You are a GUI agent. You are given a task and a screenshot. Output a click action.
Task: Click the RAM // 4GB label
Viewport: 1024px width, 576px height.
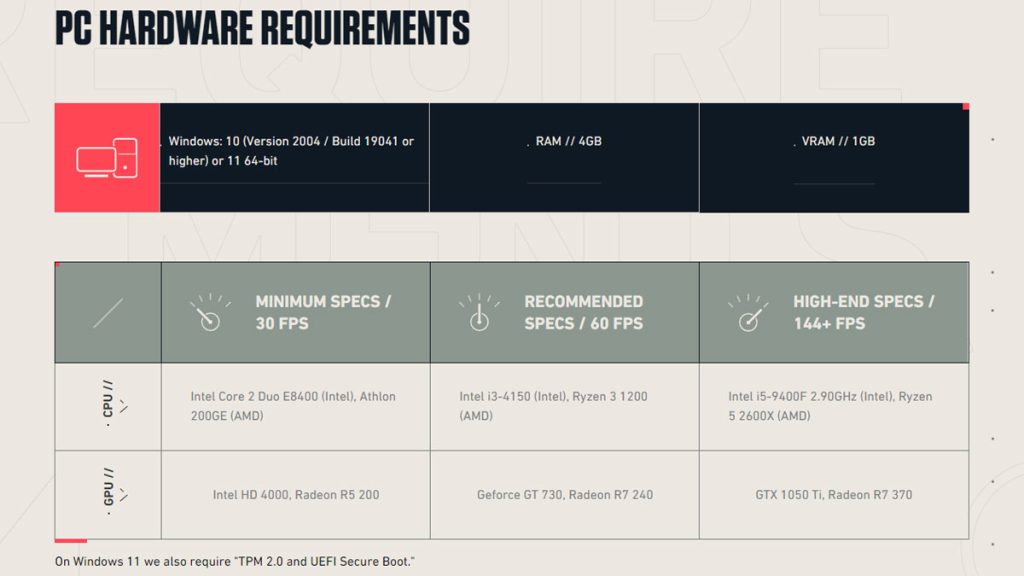pos(568,142)
